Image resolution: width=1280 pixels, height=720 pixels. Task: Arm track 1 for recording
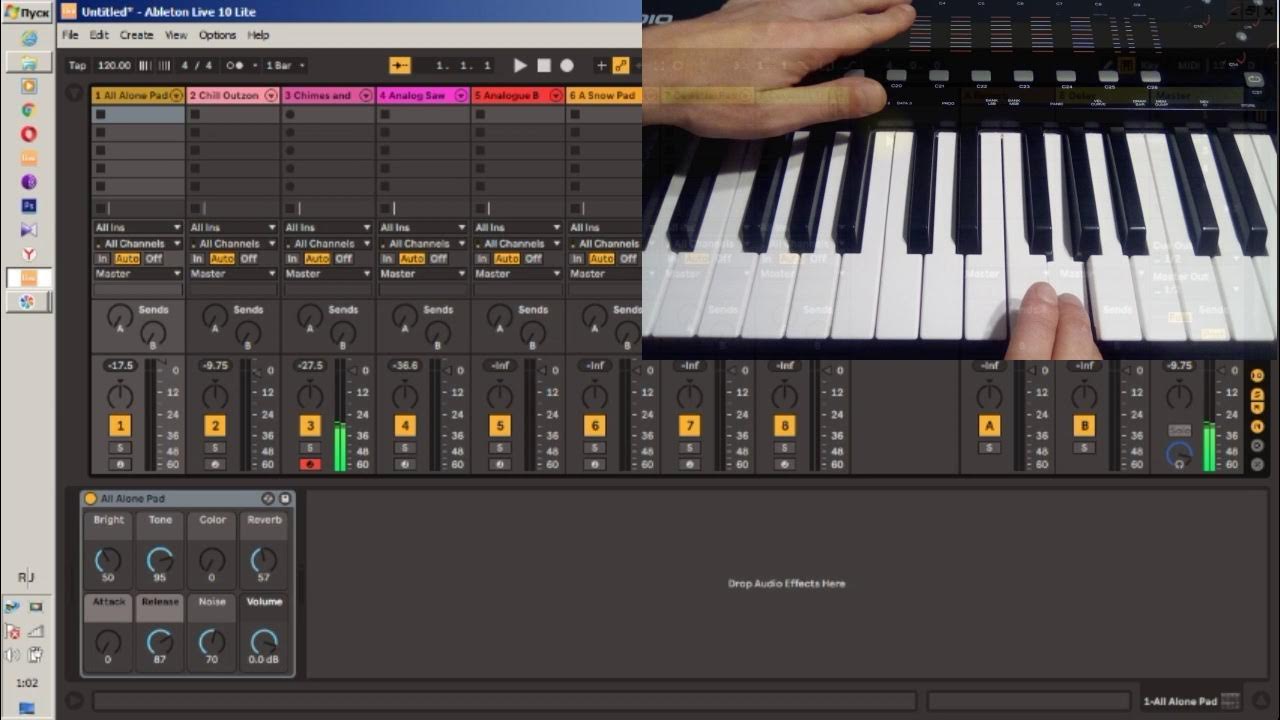click(120, 464)
